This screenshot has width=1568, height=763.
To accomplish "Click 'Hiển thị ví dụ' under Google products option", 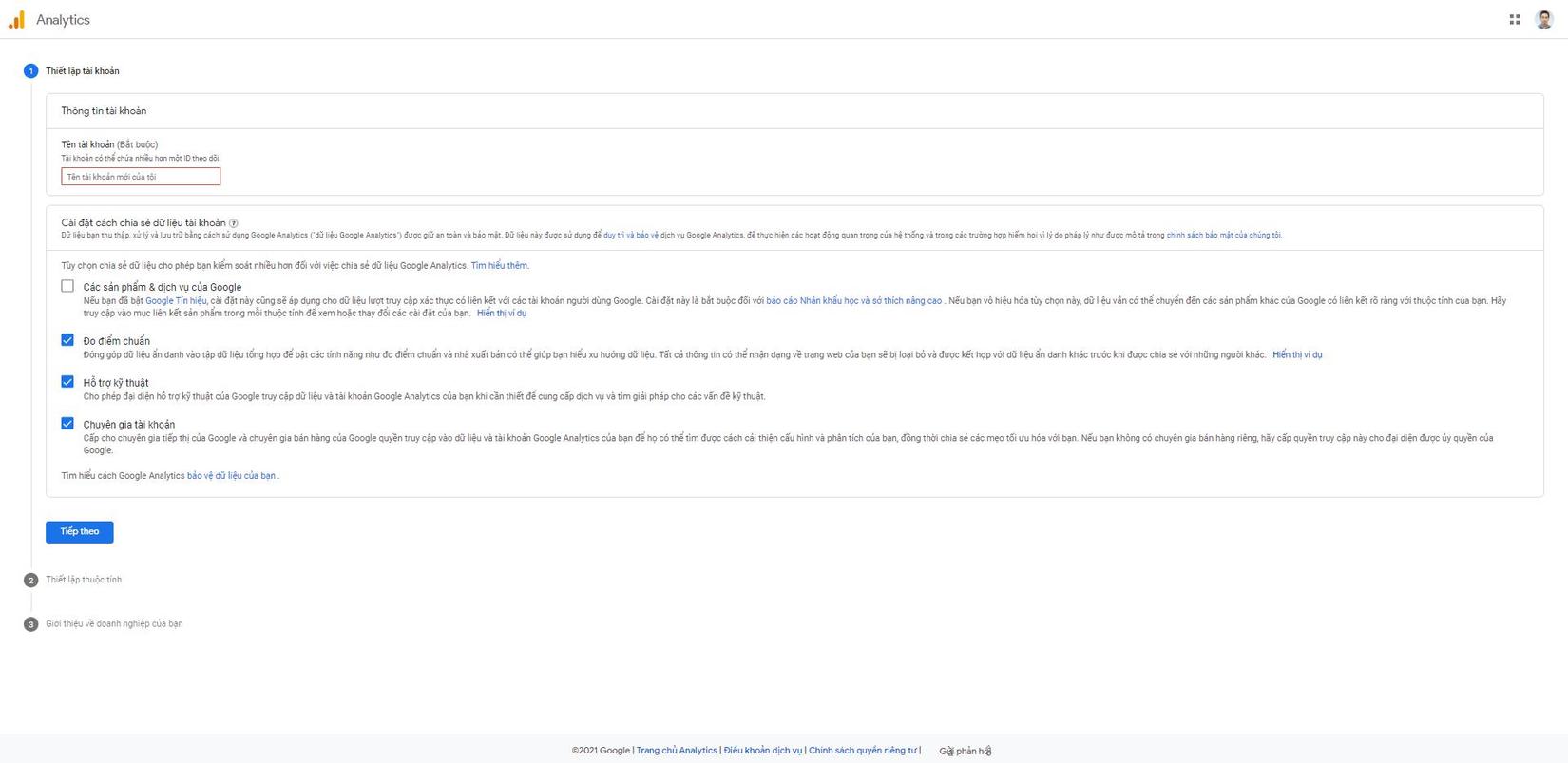I will point(502,314).
